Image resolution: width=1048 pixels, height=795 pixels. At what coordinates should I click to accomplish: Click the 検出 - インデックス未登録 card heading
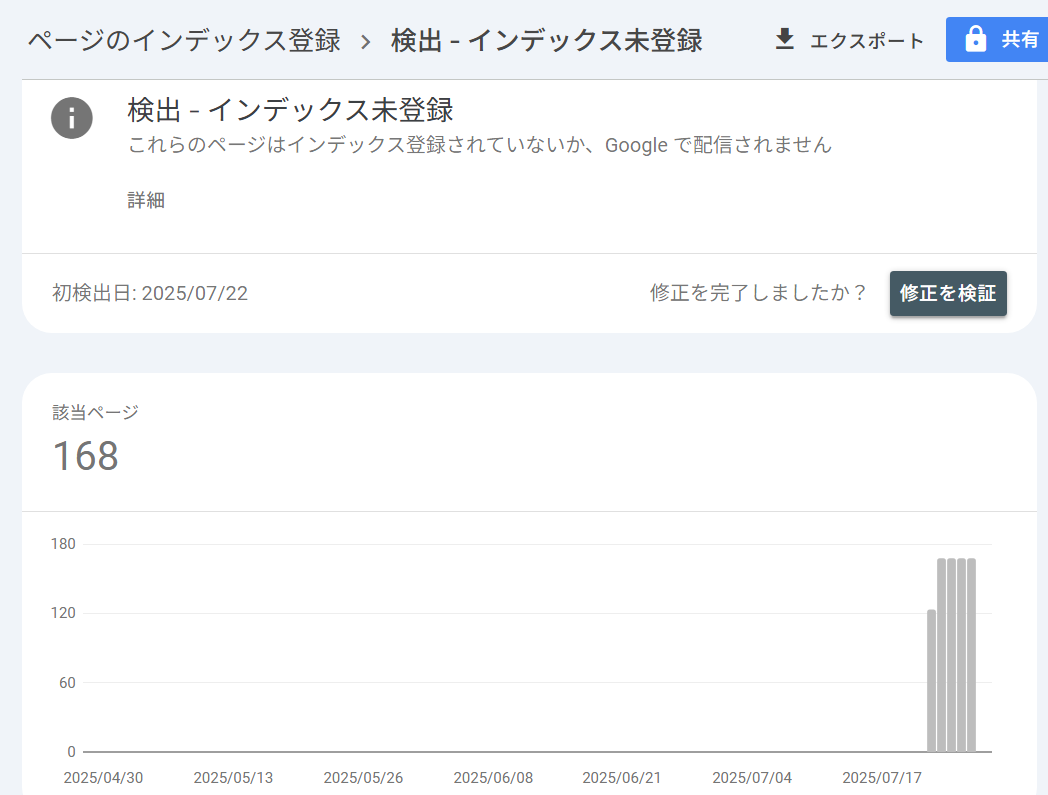[x=290, y=110]
